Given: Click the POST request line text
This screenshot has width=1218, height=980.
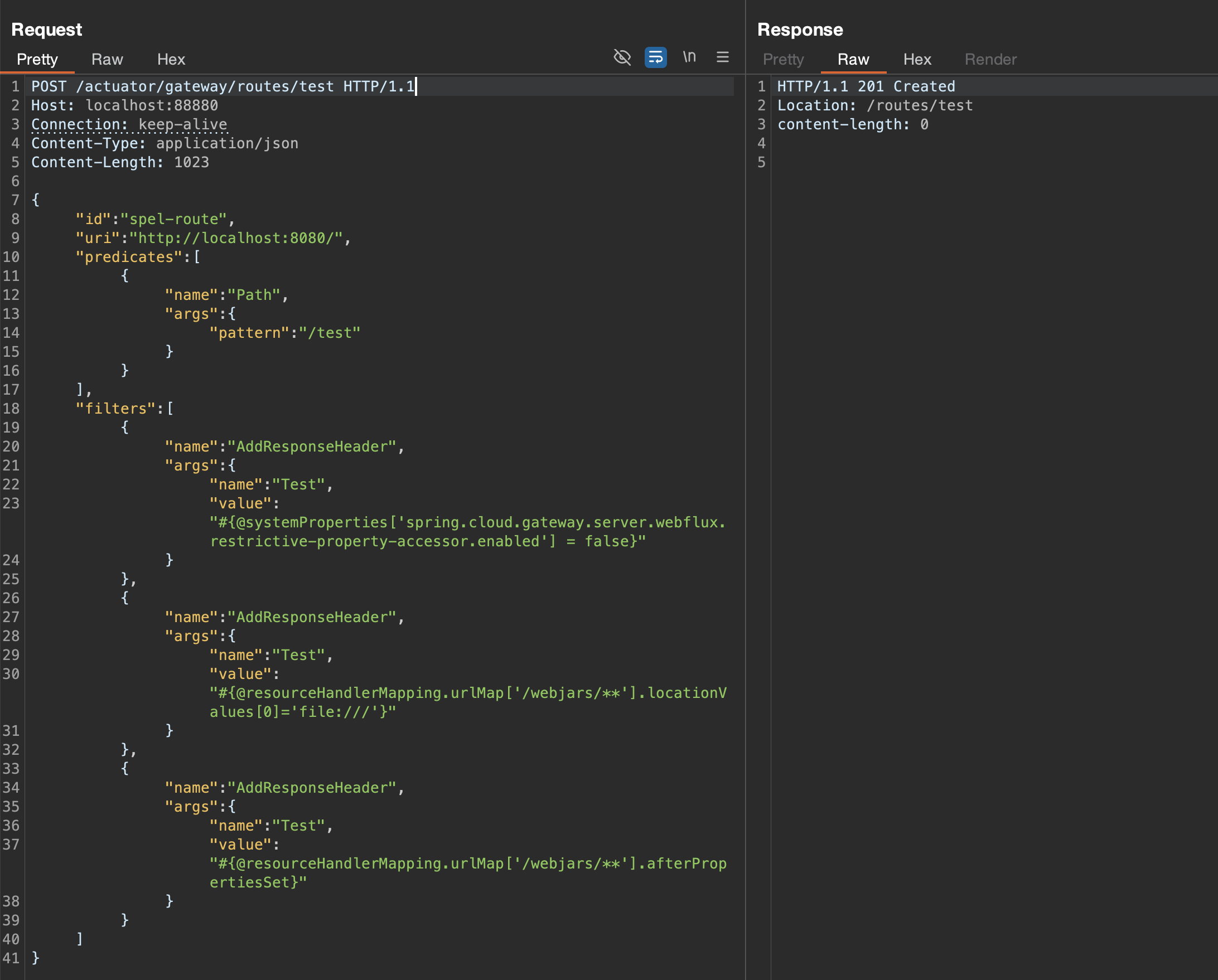Looking at the screenshot, I should coord(223,86).
